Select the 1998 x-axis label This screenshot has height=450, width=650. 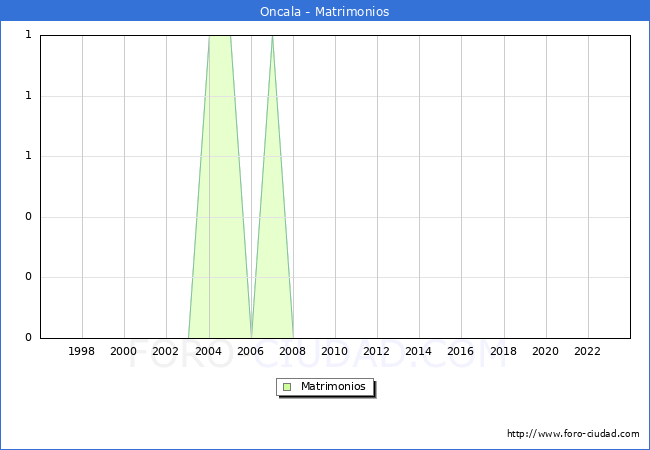pos(81,351)
